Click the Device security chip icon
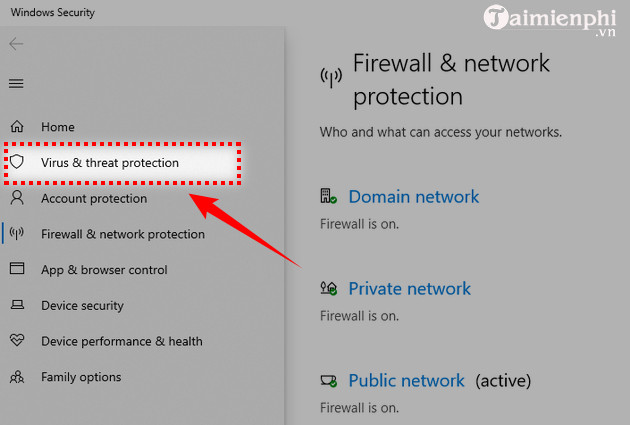The image size is (630, 425). click(16, 305)
